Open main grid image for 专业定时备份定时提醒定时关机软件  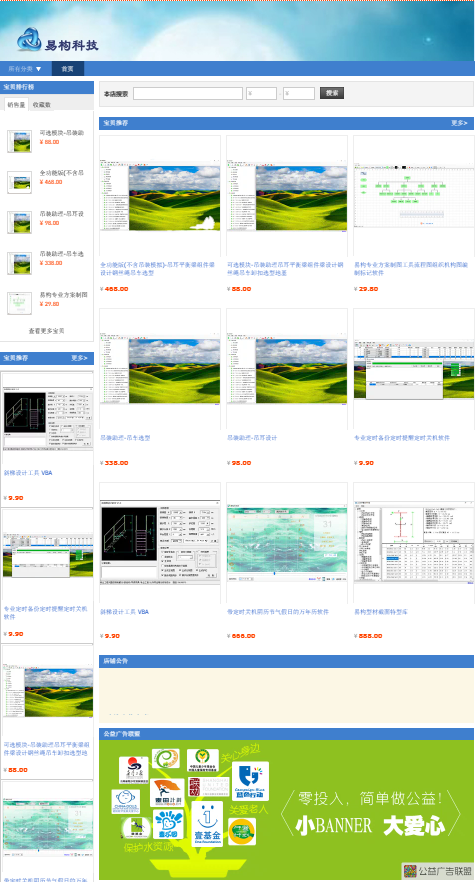(414, 369)
